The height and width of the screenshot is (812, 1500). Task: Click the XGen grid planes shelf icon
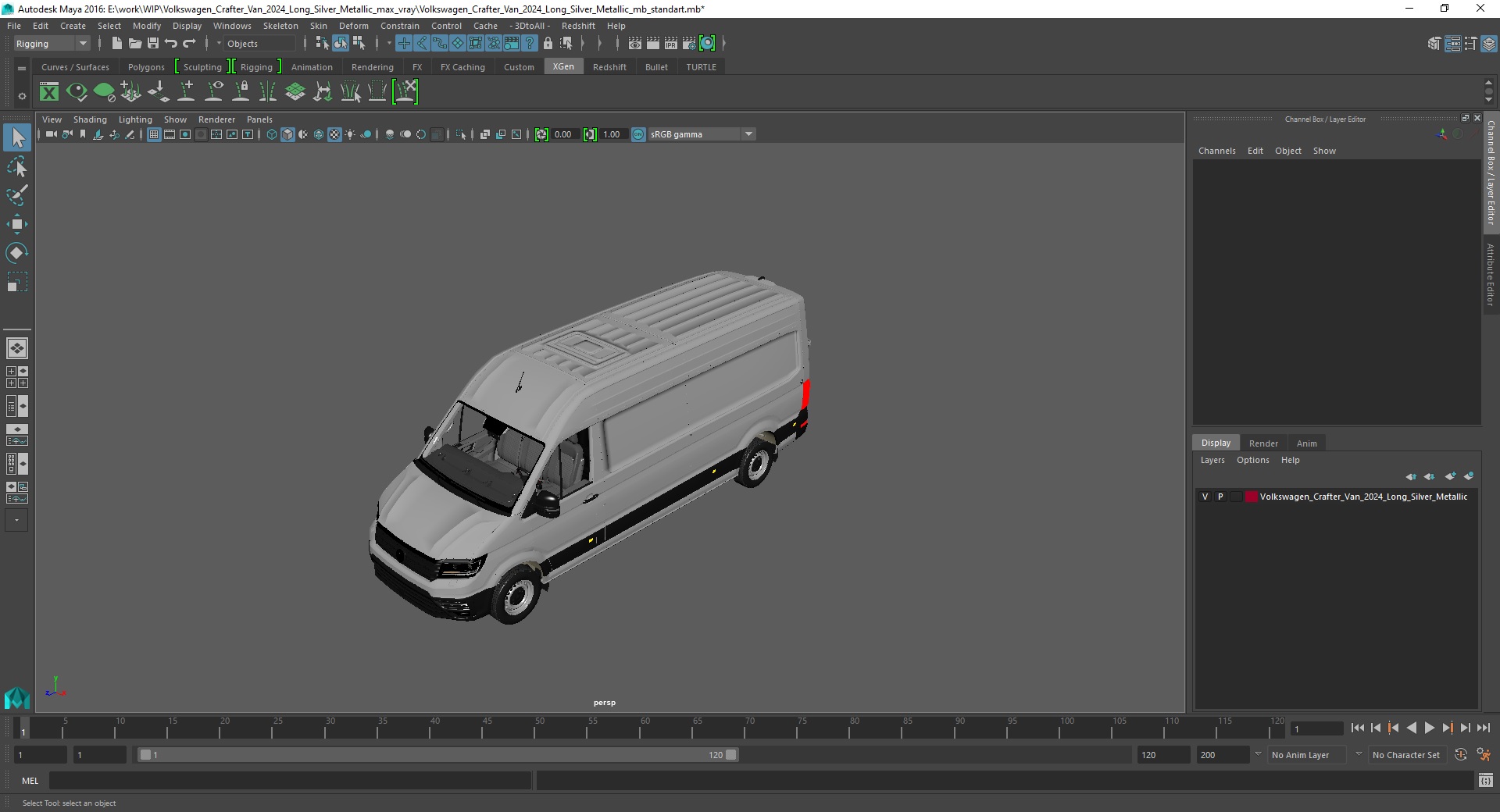pos(295,92)
